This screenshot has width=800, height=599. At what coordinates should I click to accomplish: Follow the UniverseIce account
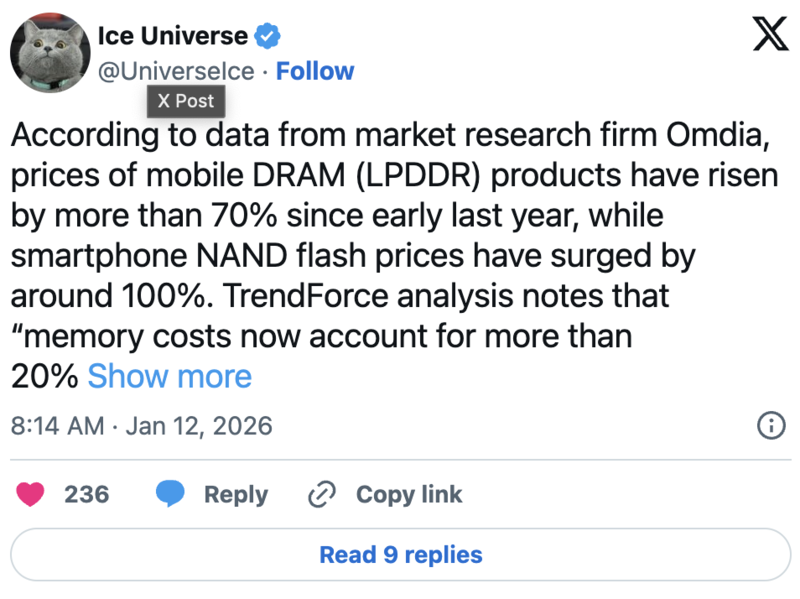(x=315, y=71)
